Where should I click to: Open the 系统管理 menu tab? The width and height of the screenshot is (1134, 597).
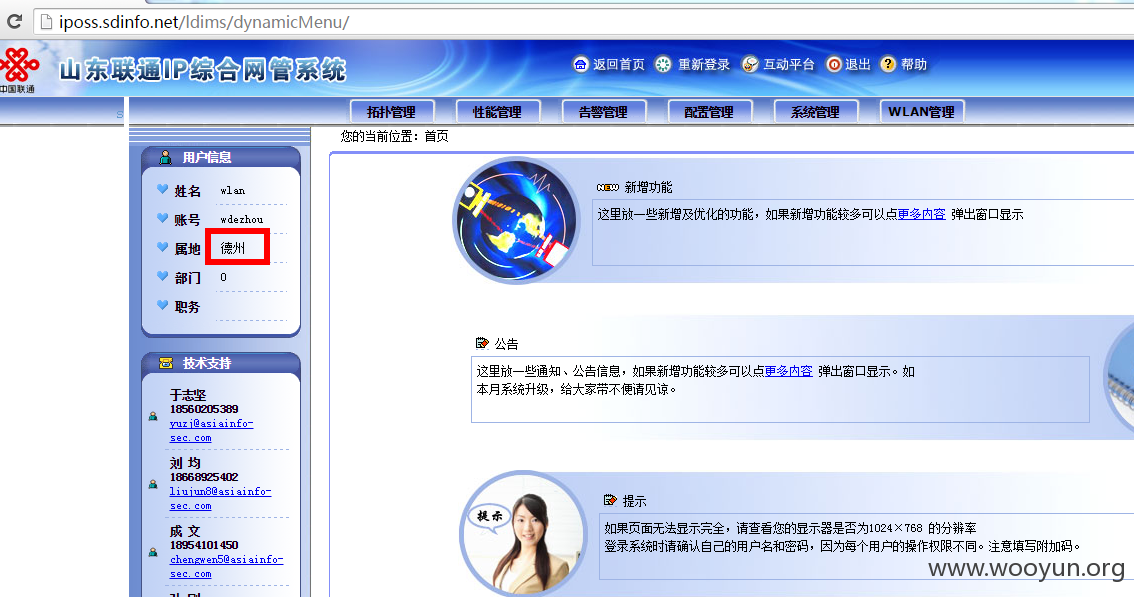pyautogui.click(x=816, y=112)
